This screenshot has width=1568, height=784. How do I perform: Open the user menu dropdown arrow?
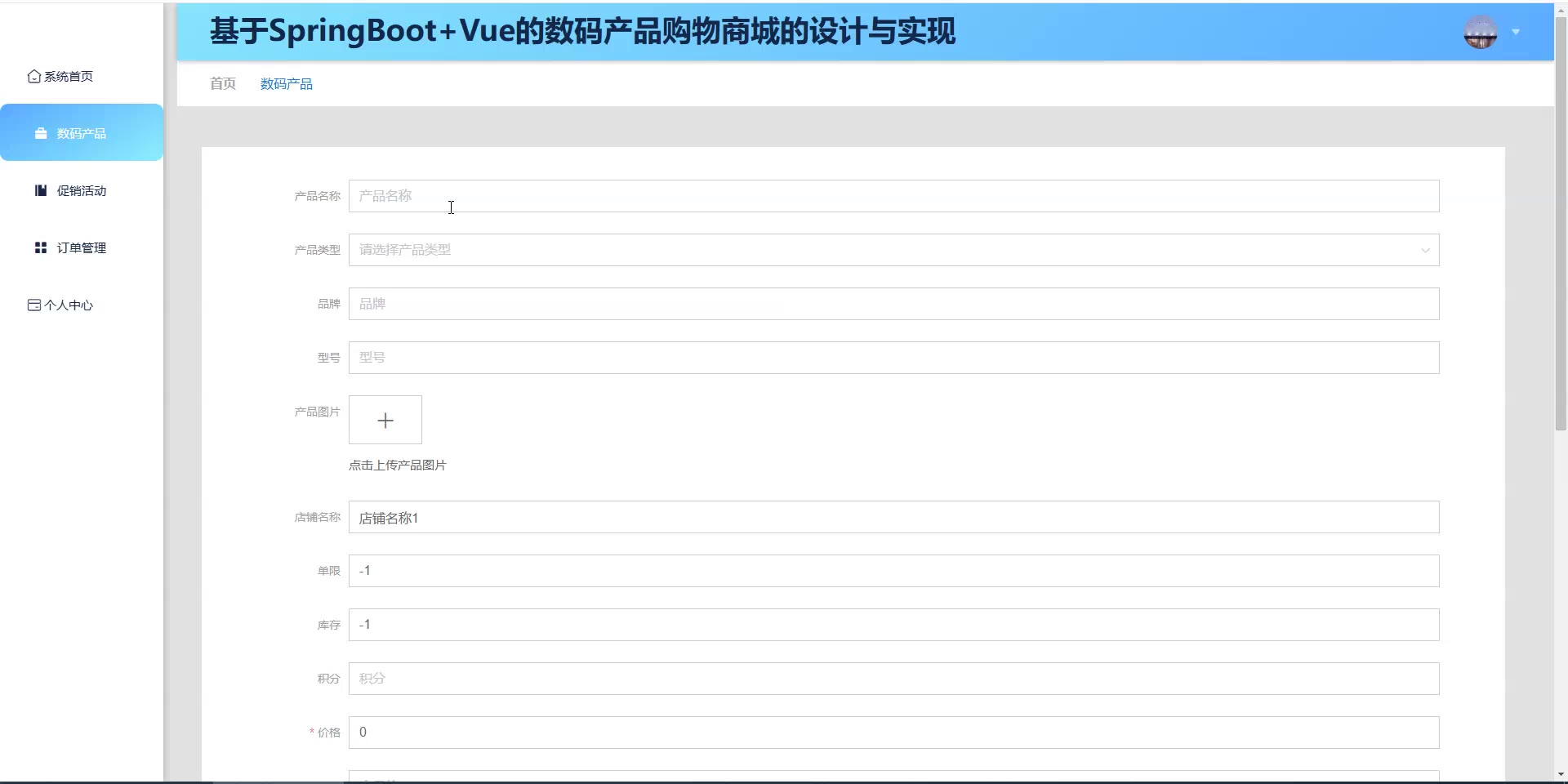point(1516,32)
